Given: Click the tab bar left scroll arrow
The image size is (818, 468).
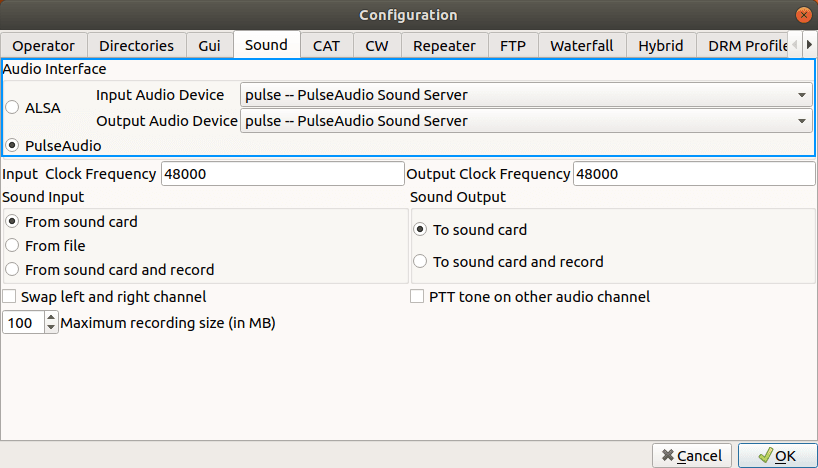Looking at the screenshot, I should pyautogui.click(x=795, y=45).
